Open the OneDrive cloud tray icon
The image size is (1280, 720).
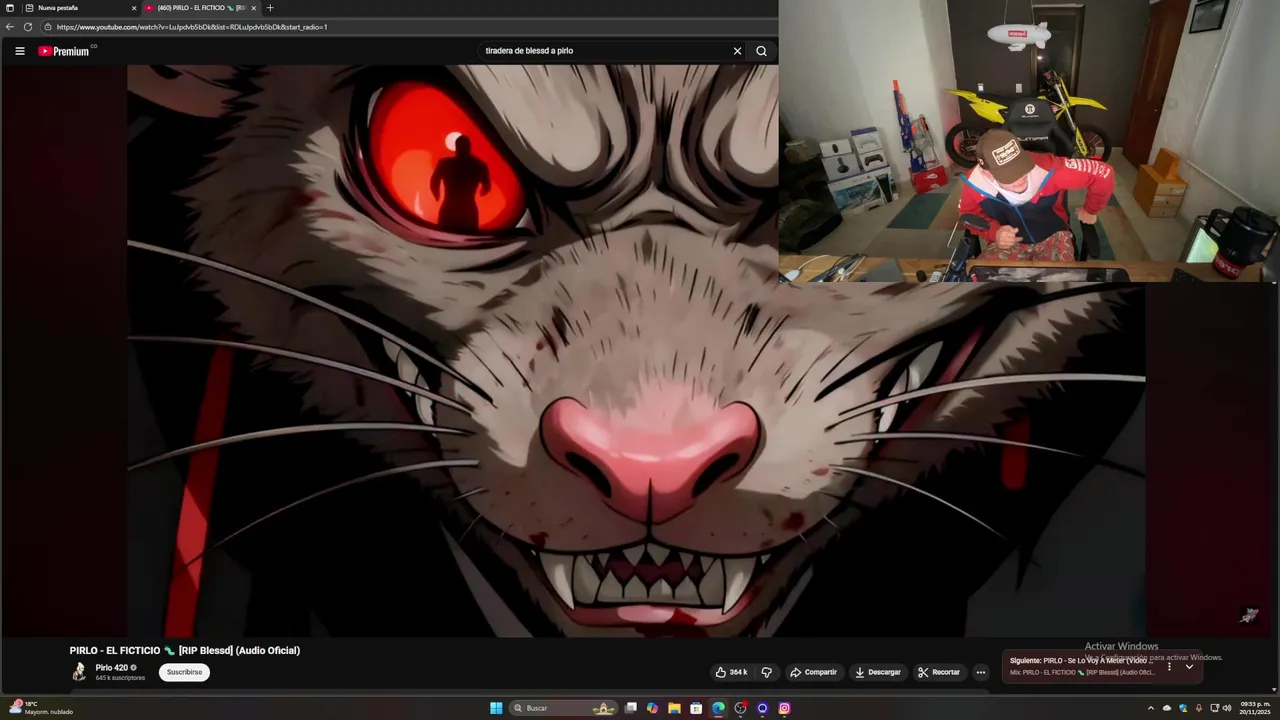(1167, 708)
